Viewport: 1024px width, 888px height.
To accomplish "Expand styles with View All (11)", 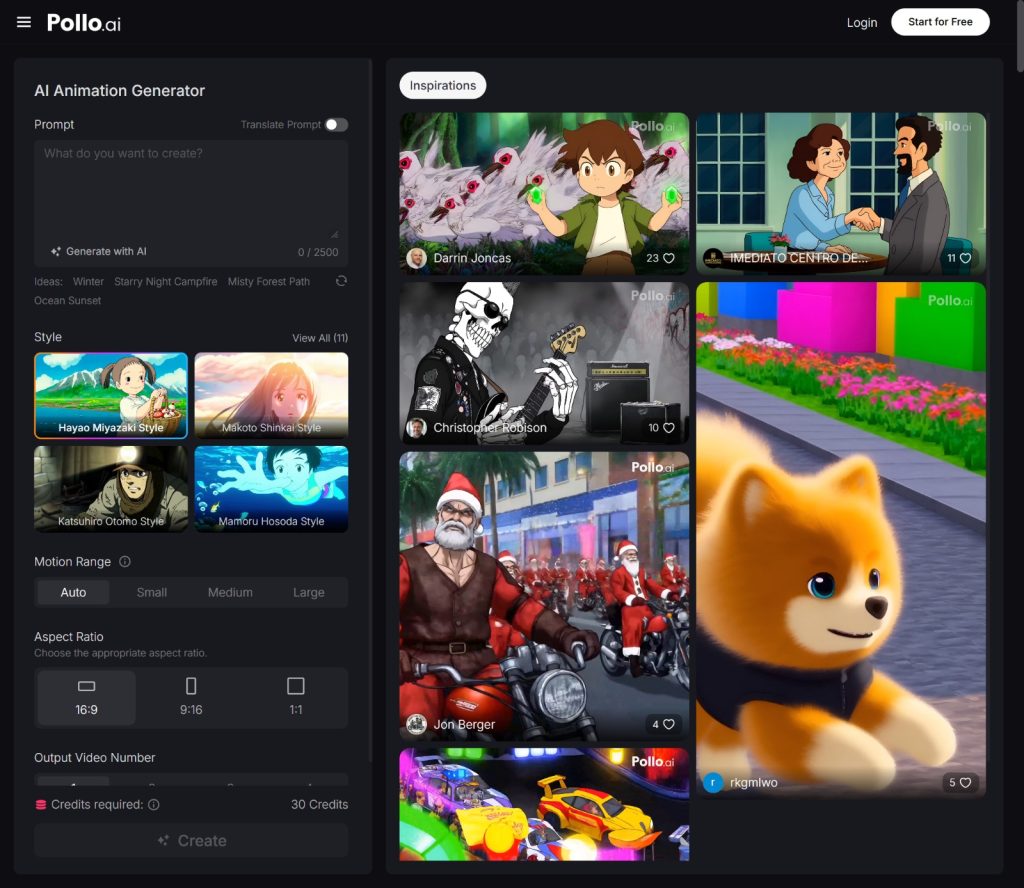I will [x=320, y=338].
